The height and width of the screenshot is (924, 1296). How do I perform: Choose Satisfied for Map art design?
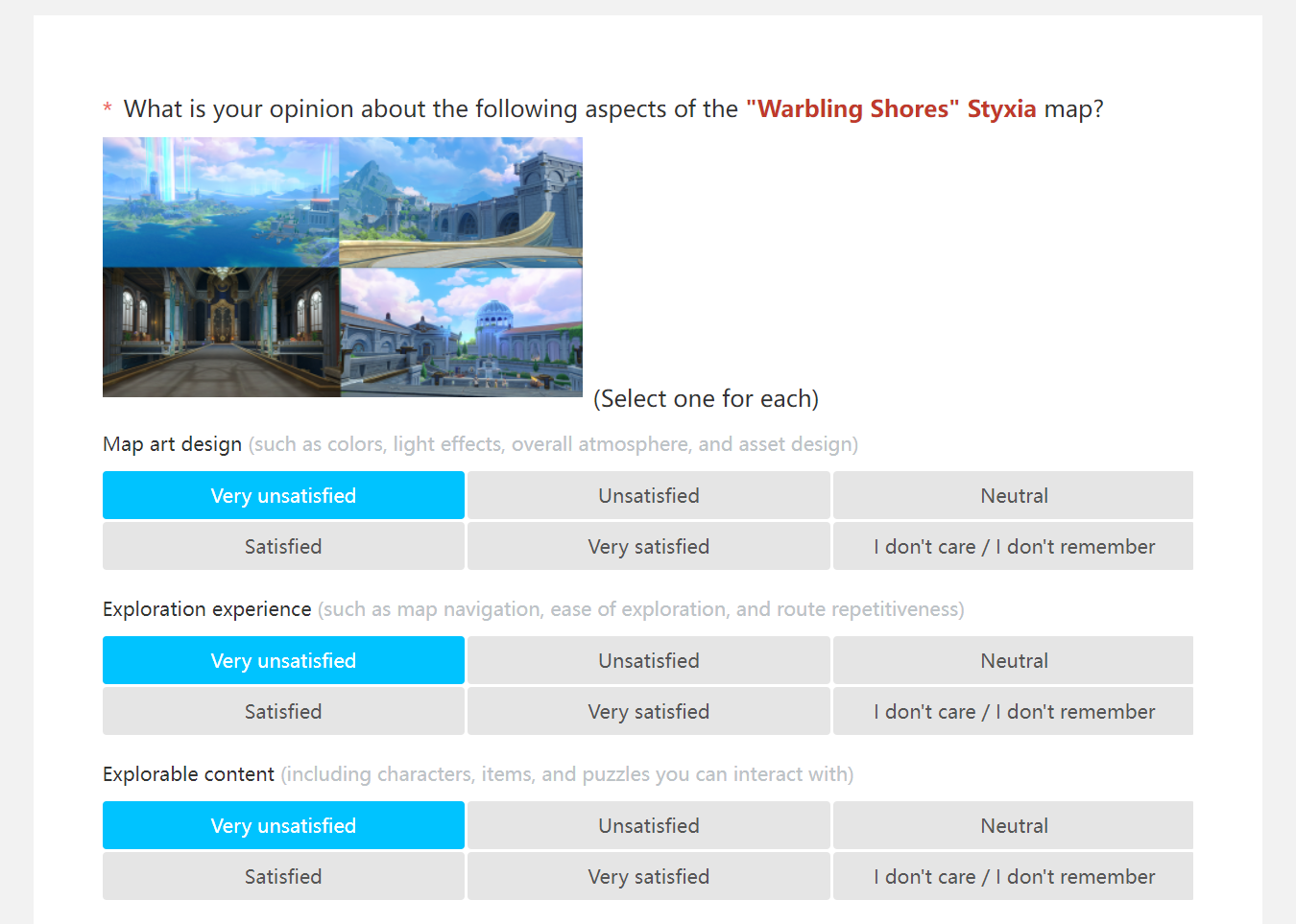(x=283, y=546)
